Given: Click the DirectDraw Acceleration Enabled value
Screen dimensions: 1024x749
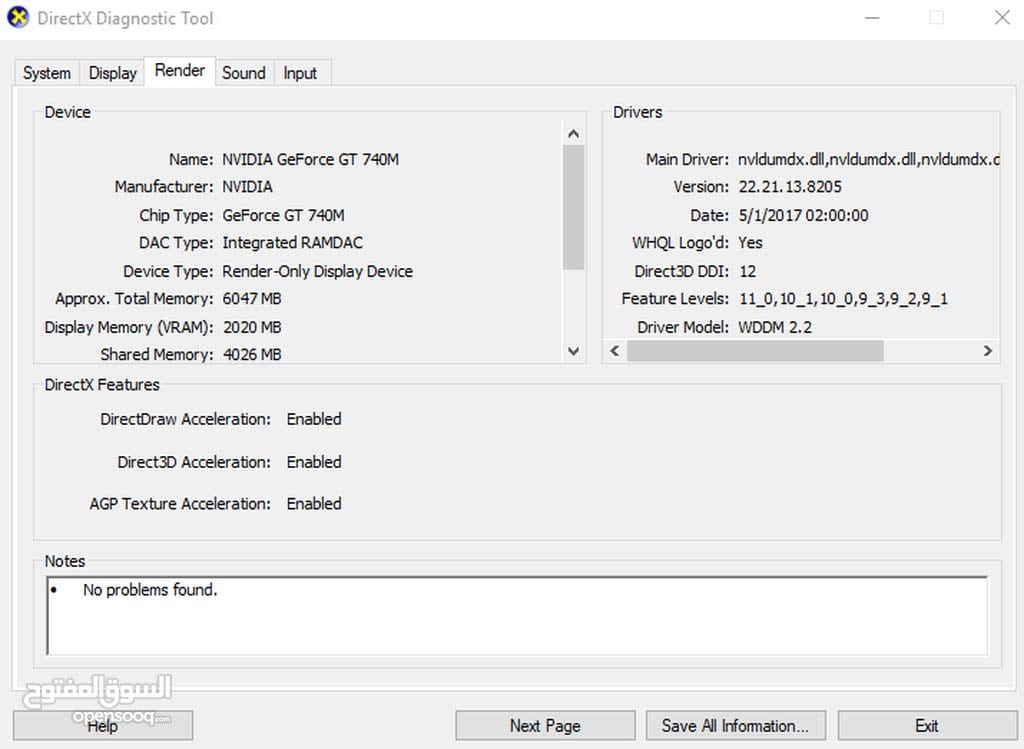Looking at the screenshot, I should point(314,419).
